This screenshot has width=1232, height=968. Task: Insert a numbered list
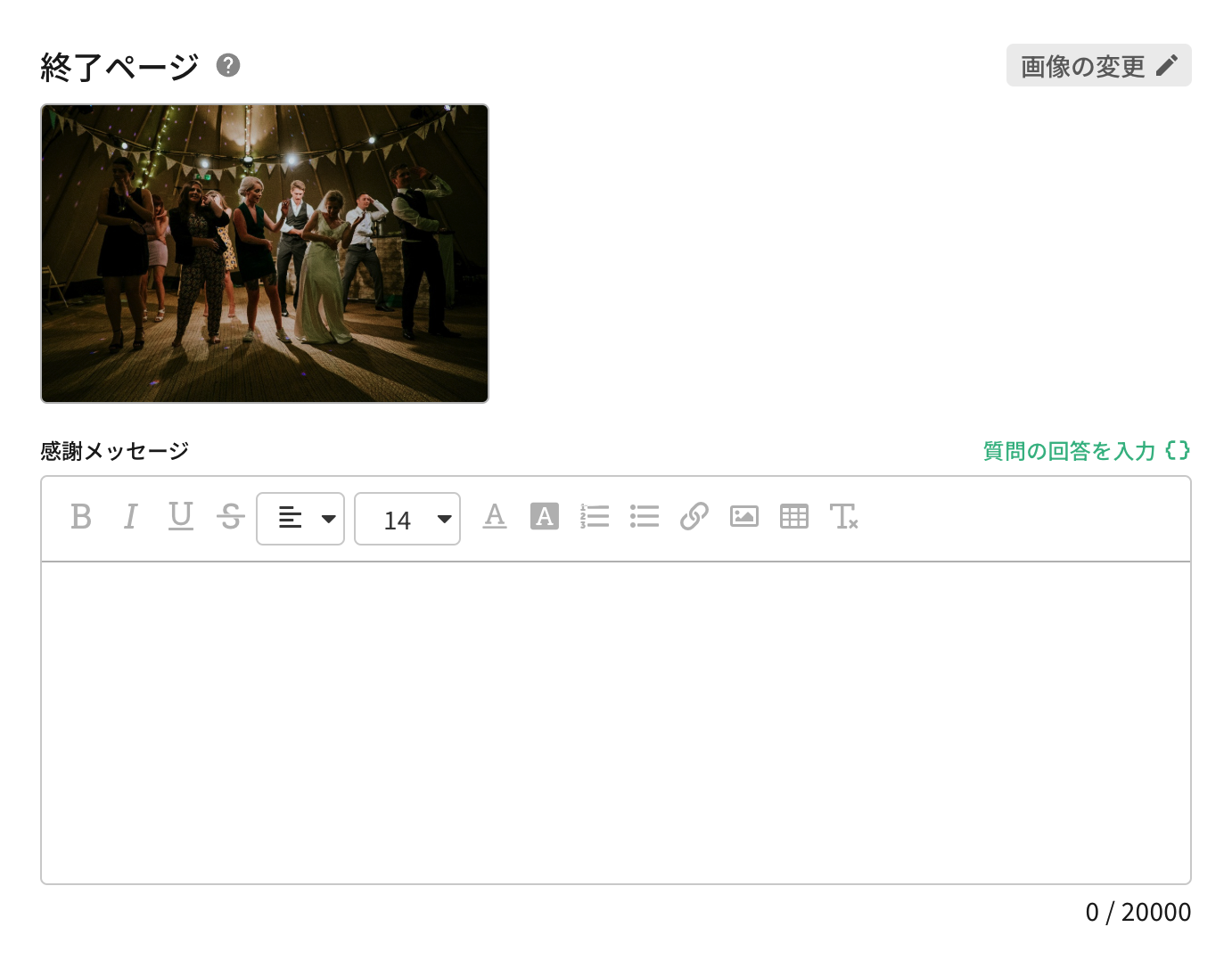[595, 517]
